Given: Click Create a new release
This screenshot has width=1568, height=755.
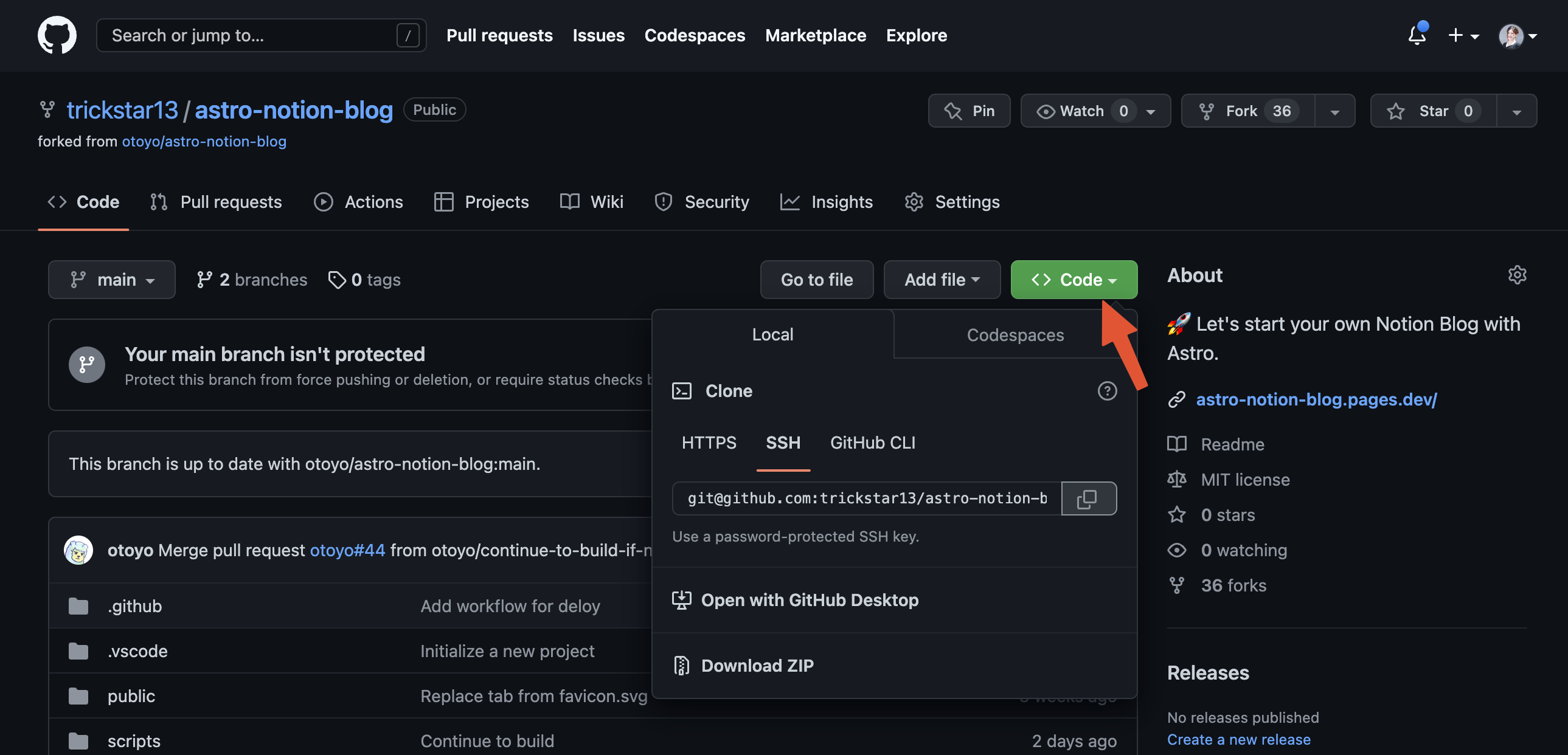Looking at the screenshot, I should coord(1239,739).
